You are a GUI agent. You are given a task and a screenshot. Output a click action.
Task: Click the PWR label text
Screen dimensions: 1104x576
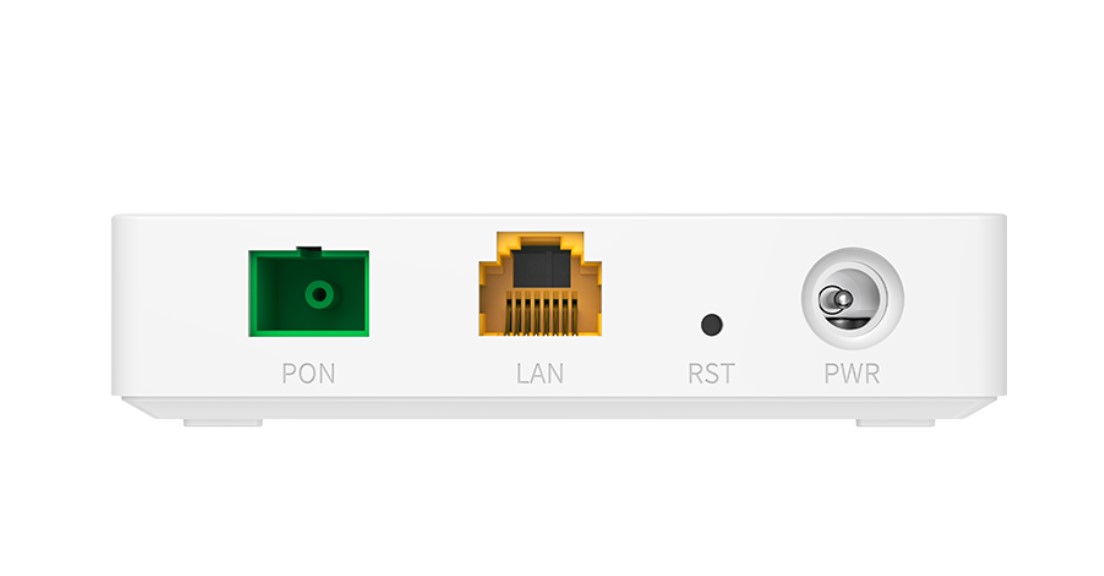click(852, 373)
